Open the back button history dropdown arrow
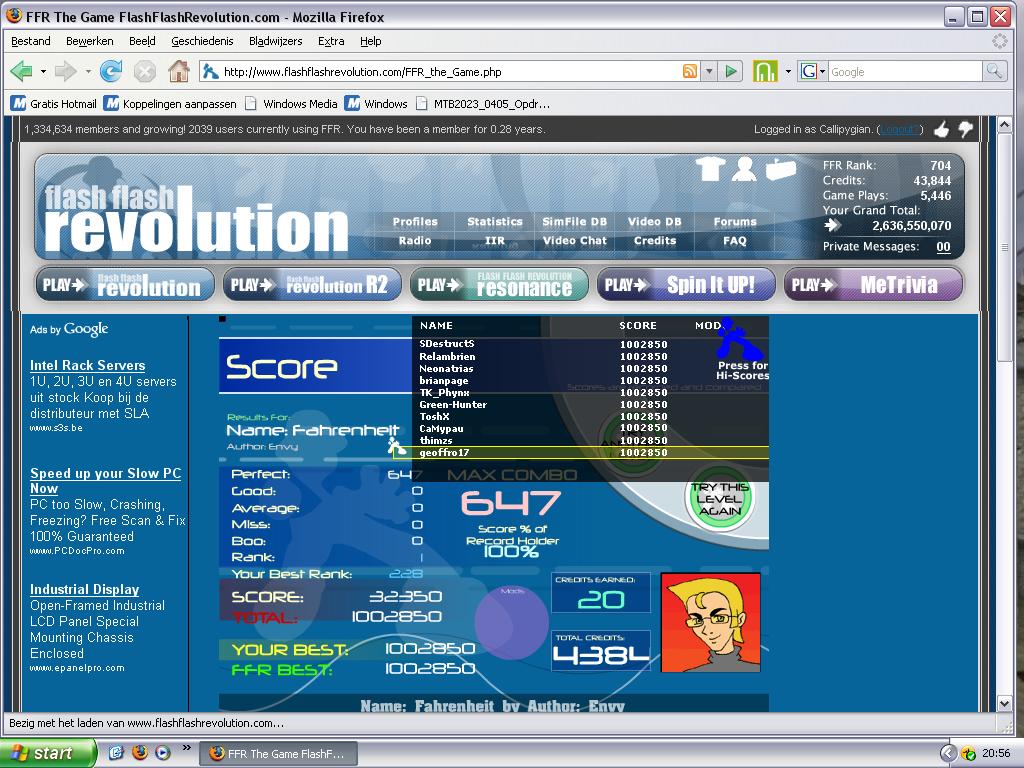 coord(43,71)
